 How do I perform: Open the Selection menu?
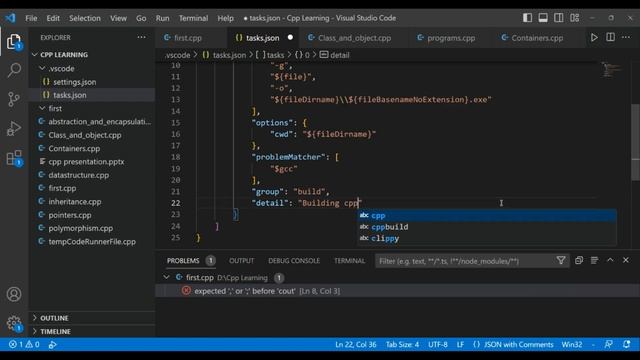[x=84, y=18]
